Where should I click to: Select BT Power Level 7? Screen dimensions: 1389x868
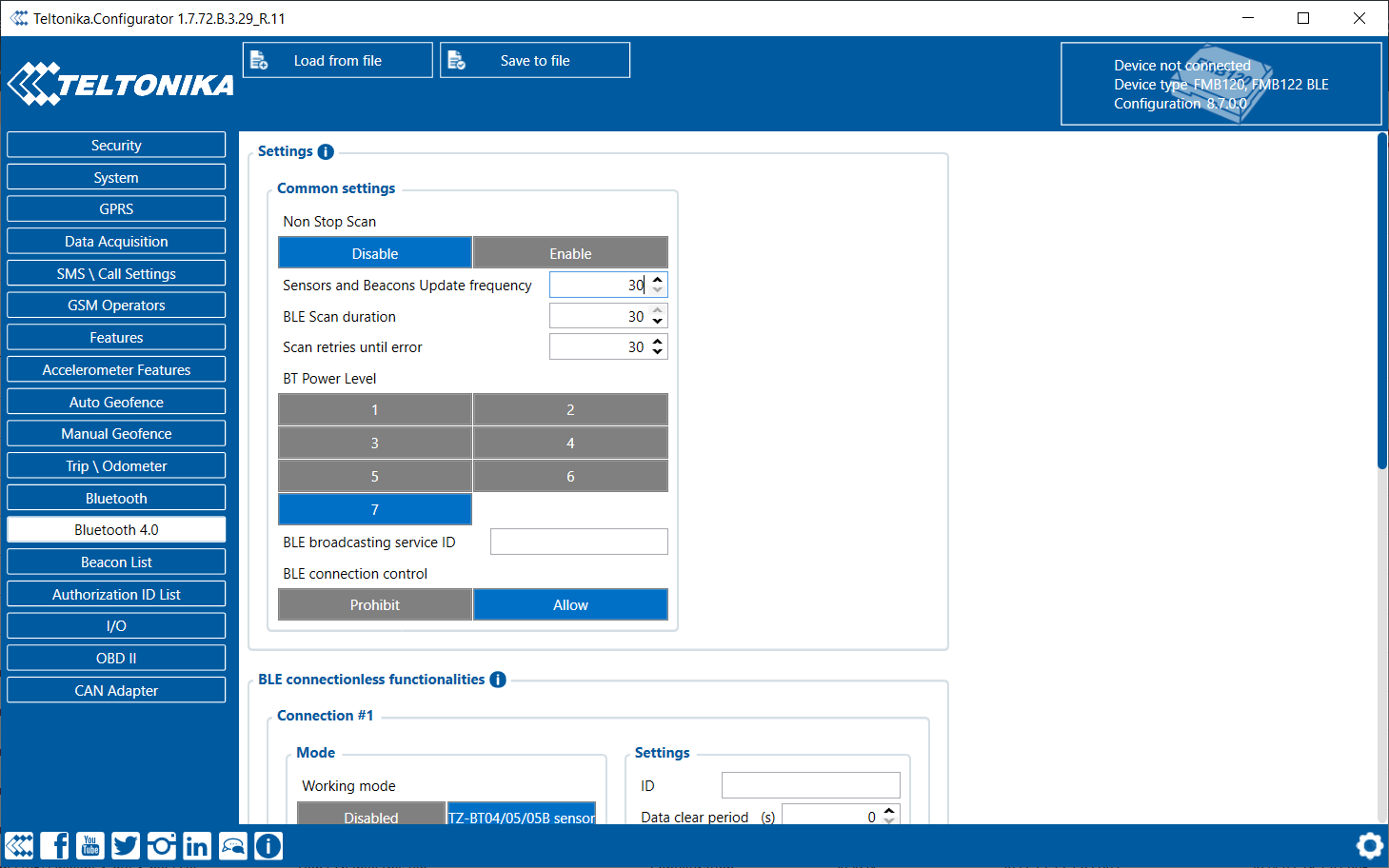click(375, 510)
